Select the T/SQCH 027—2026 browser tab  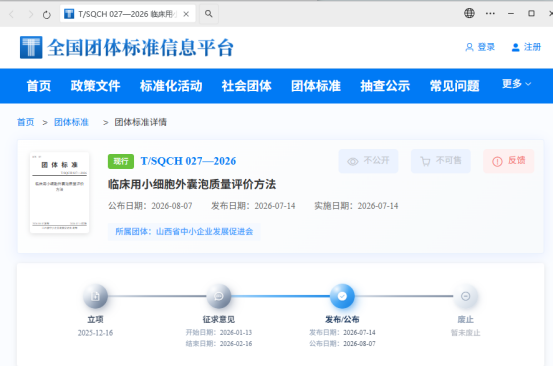pyautogui.click(x=128, y=14)
